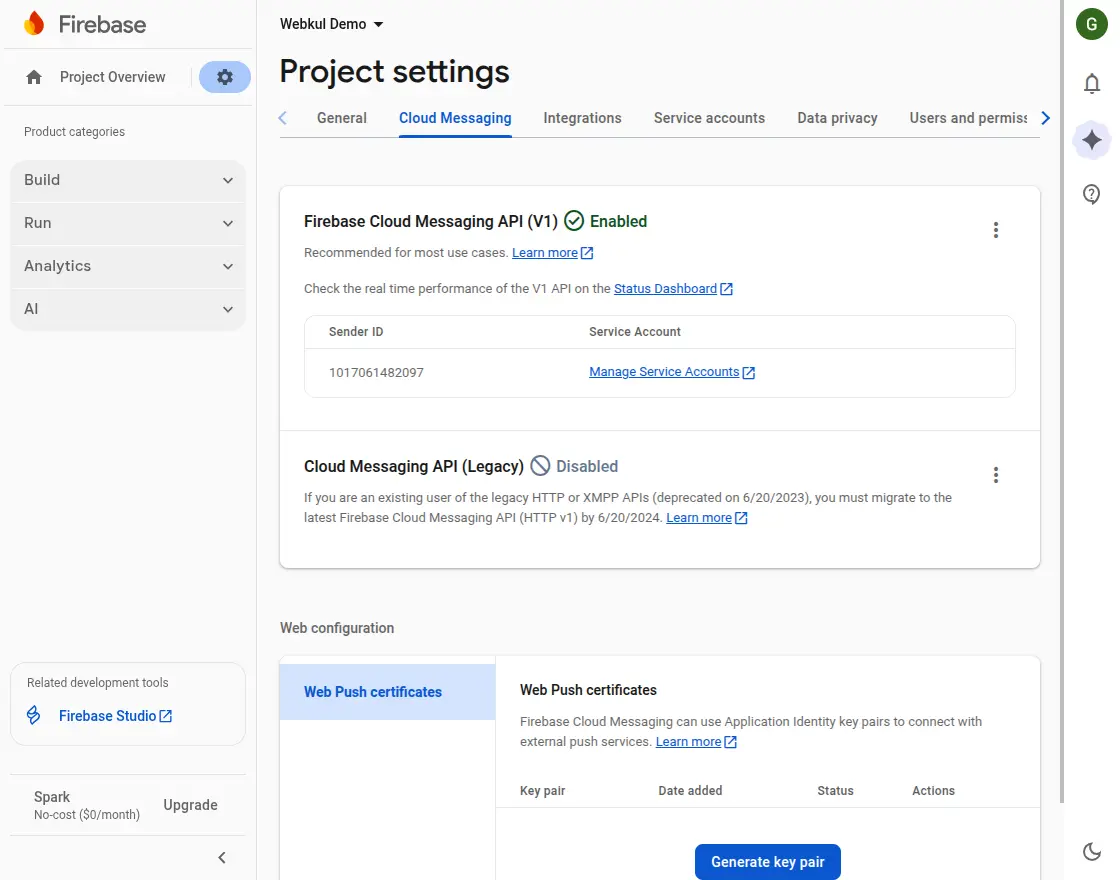Image resolution: width=1120 pixels, height=880 pixels.
Task: Click the Generate key pair button
Action: 767,862
